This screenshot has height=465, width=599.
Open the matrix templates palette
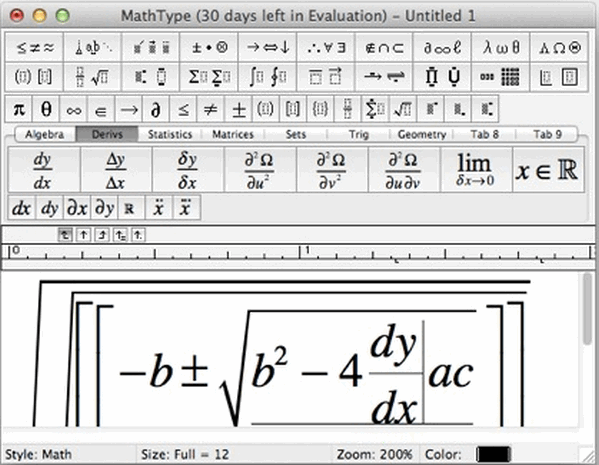click(500, 77)
